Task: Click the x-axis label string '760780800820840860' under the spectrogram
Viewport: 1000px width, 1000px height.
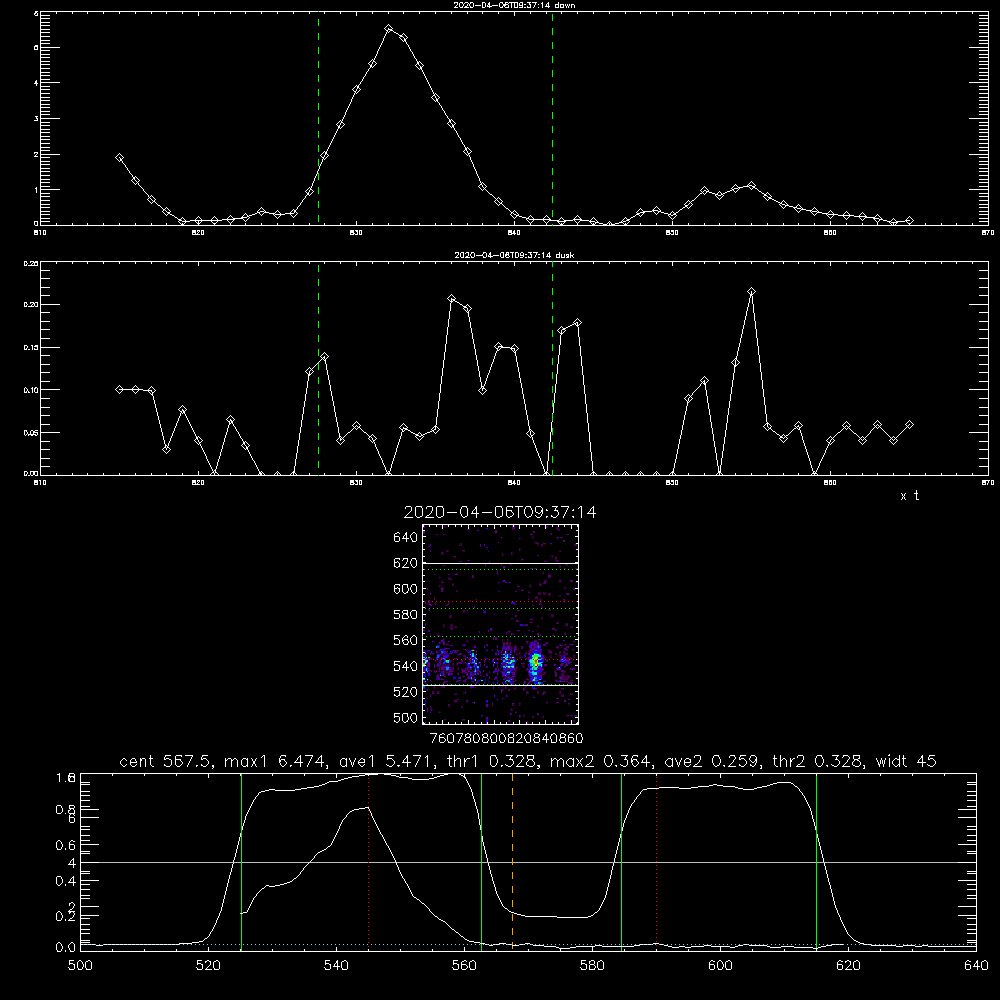Action: [506, 738]
